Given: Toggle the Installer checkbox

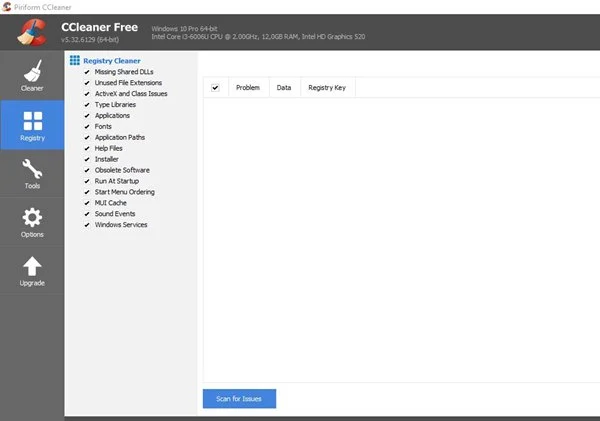Looking at the screenshot, I should point(87,159).
